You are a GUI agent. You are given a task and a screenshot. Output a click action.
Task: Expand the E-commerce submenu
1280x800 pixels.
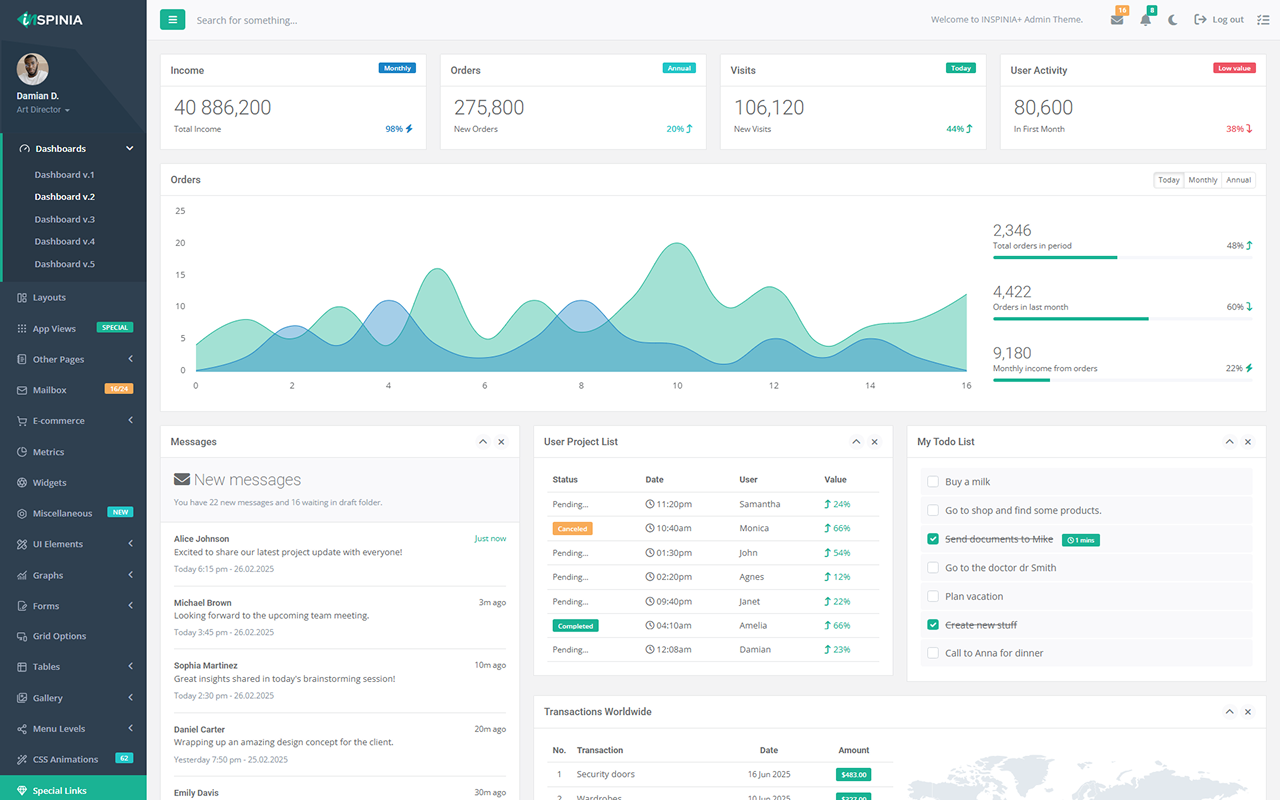pos(130,421)
